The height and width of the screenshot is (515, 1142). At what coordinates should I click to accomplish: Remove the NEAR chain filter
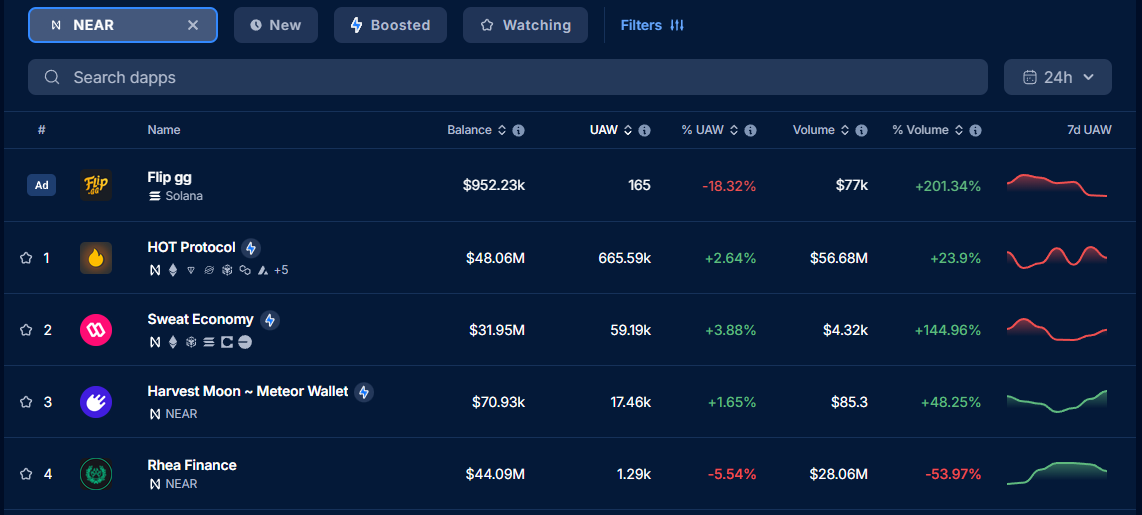click(193, 25)
